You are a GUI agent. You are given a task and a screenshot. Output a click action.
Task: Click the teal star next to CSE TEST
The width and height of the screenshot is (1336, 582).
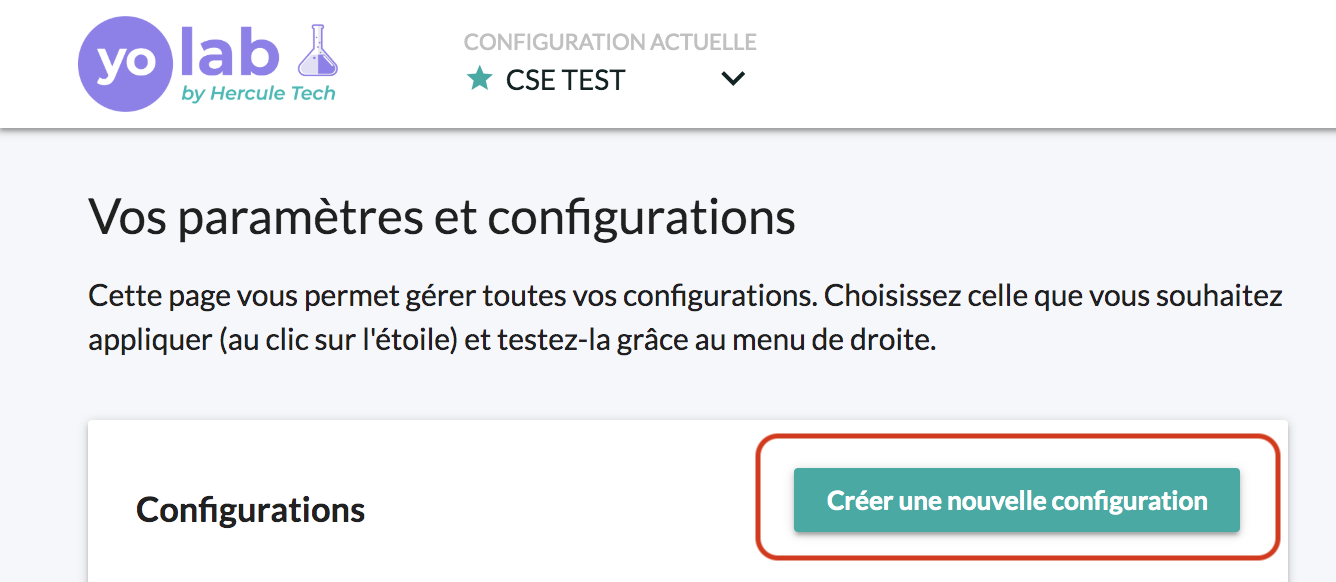click(x=480, y=78)
